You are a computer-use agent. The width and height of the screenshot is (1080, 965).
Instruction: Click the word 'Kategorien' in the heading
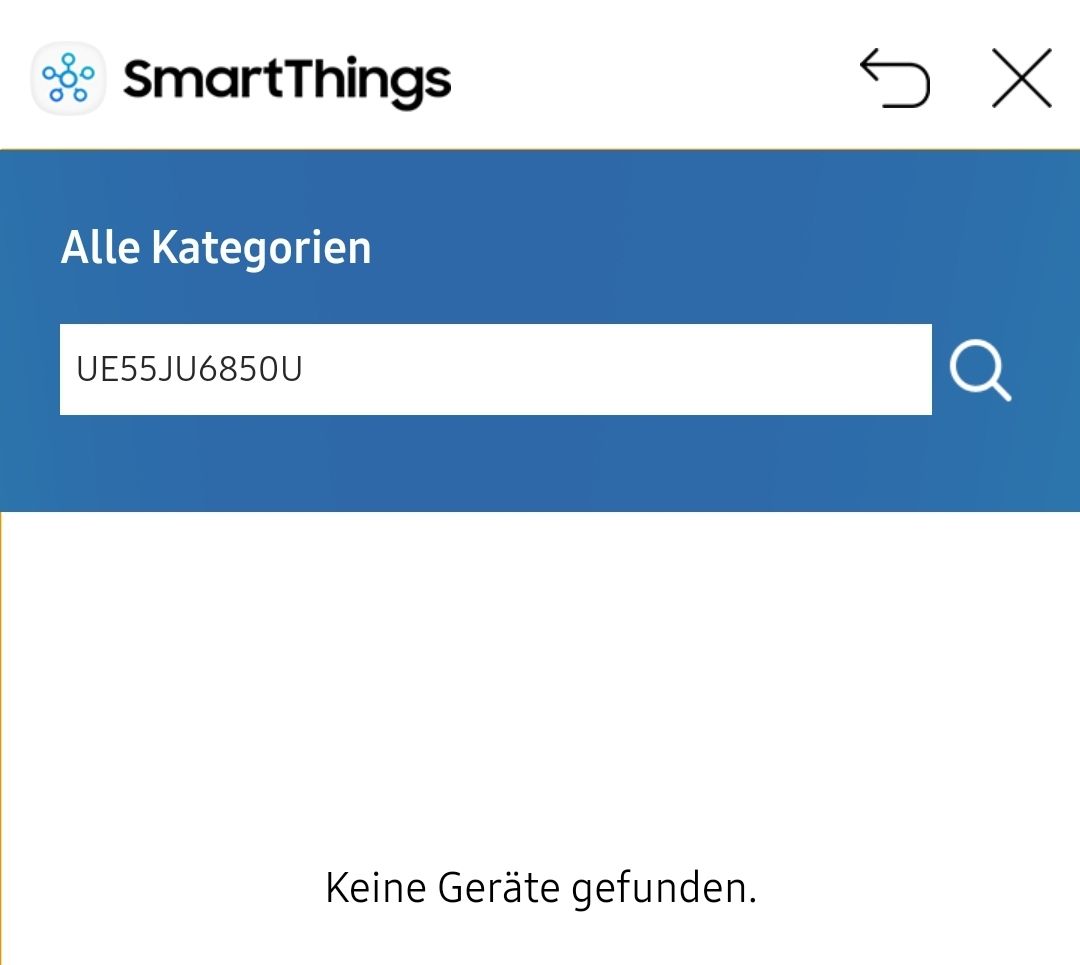[x=261, y=248]
